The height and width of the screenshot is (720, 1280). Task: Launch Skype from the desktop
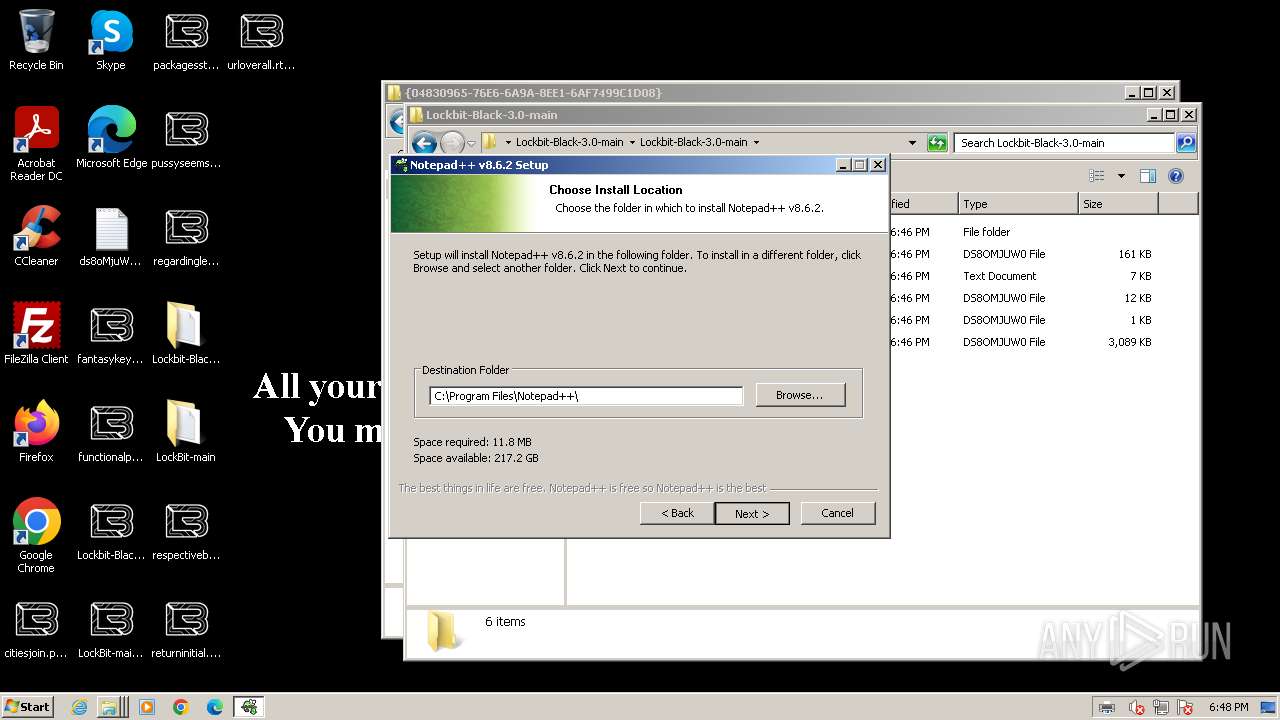(x=111, y=41)
